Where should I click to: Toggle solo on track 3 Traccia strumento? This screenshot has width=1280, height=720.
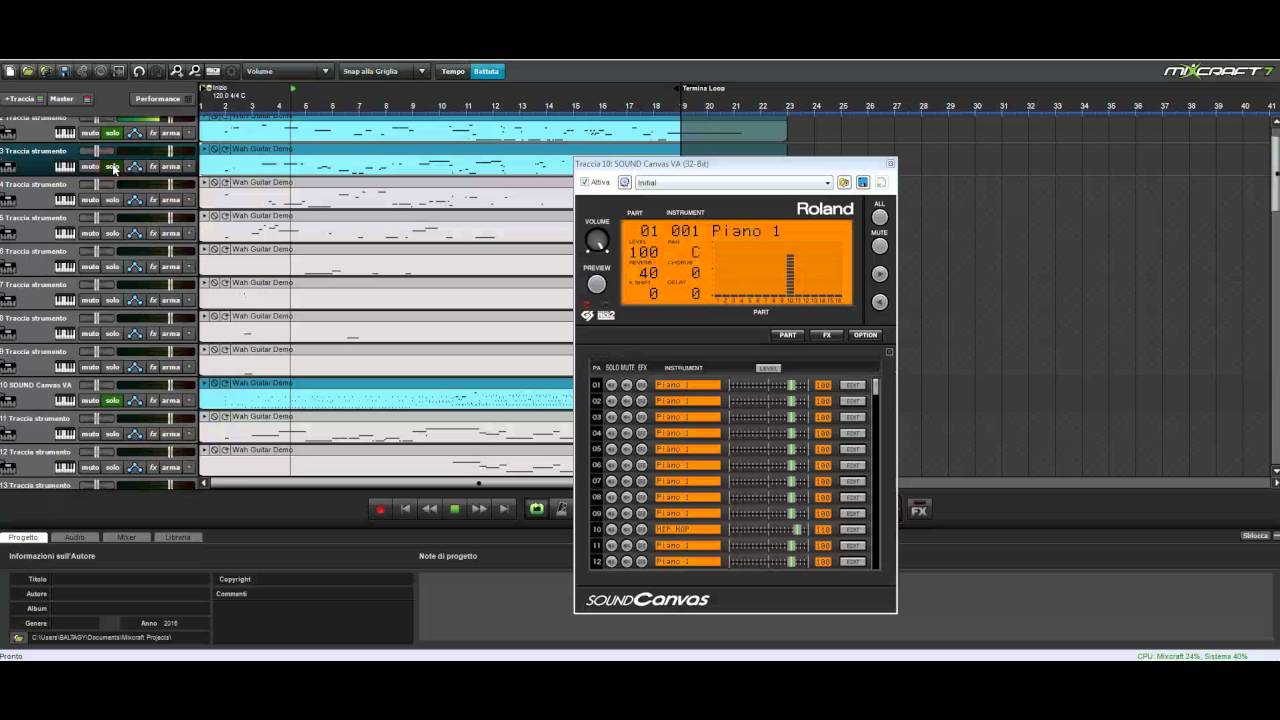[x=112, y=167]
